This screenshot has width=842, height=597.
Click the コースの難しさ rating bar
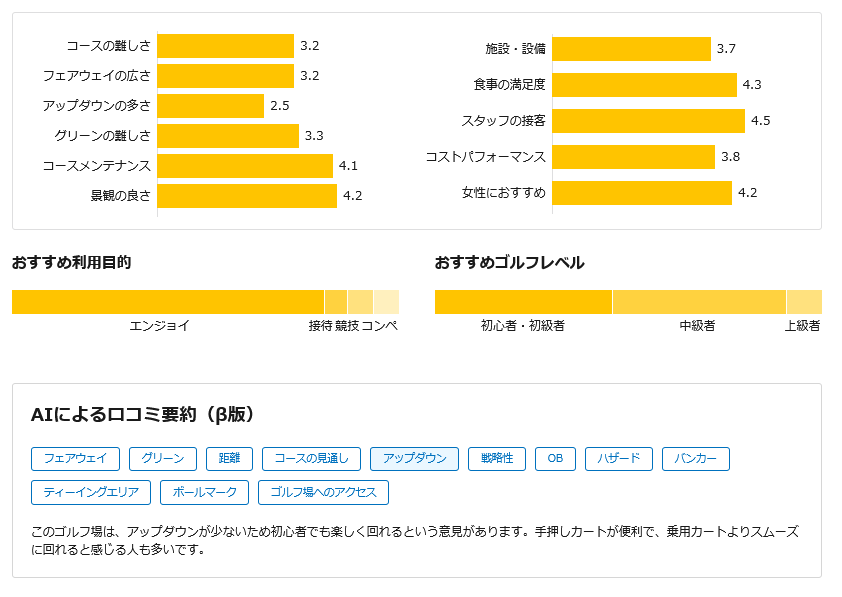pos(225,45)
